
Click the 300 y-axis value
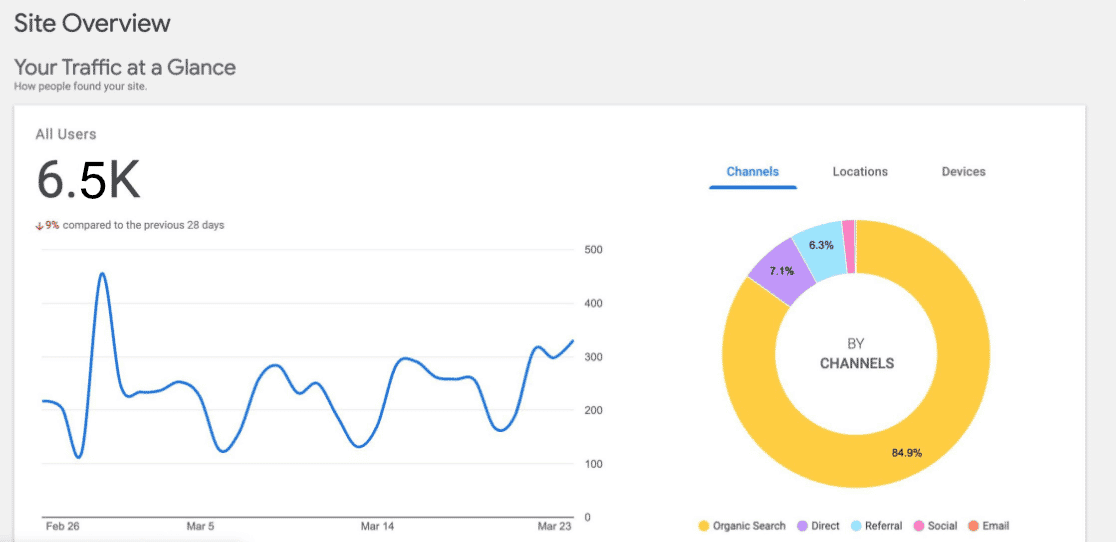(x=594, y=357)
